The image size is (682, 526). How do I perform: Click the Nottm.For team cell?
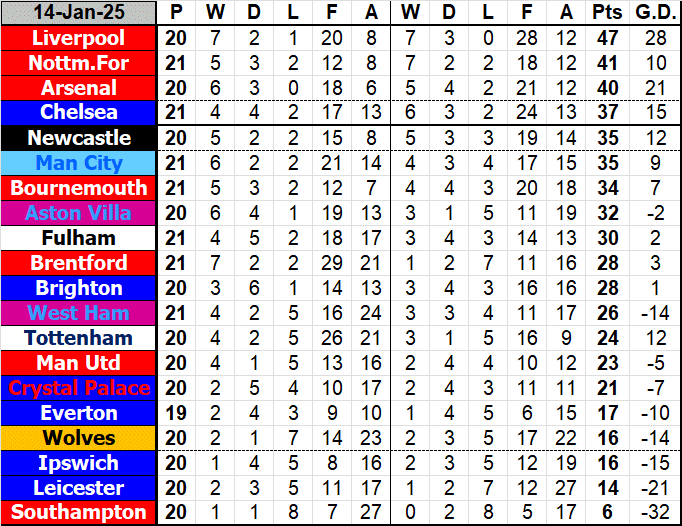coord(79,63)
